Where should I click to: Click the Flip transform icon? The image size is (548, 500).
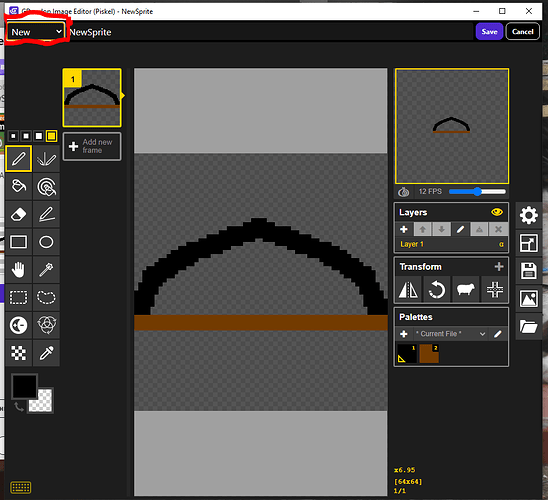click(x=408, y=290)
